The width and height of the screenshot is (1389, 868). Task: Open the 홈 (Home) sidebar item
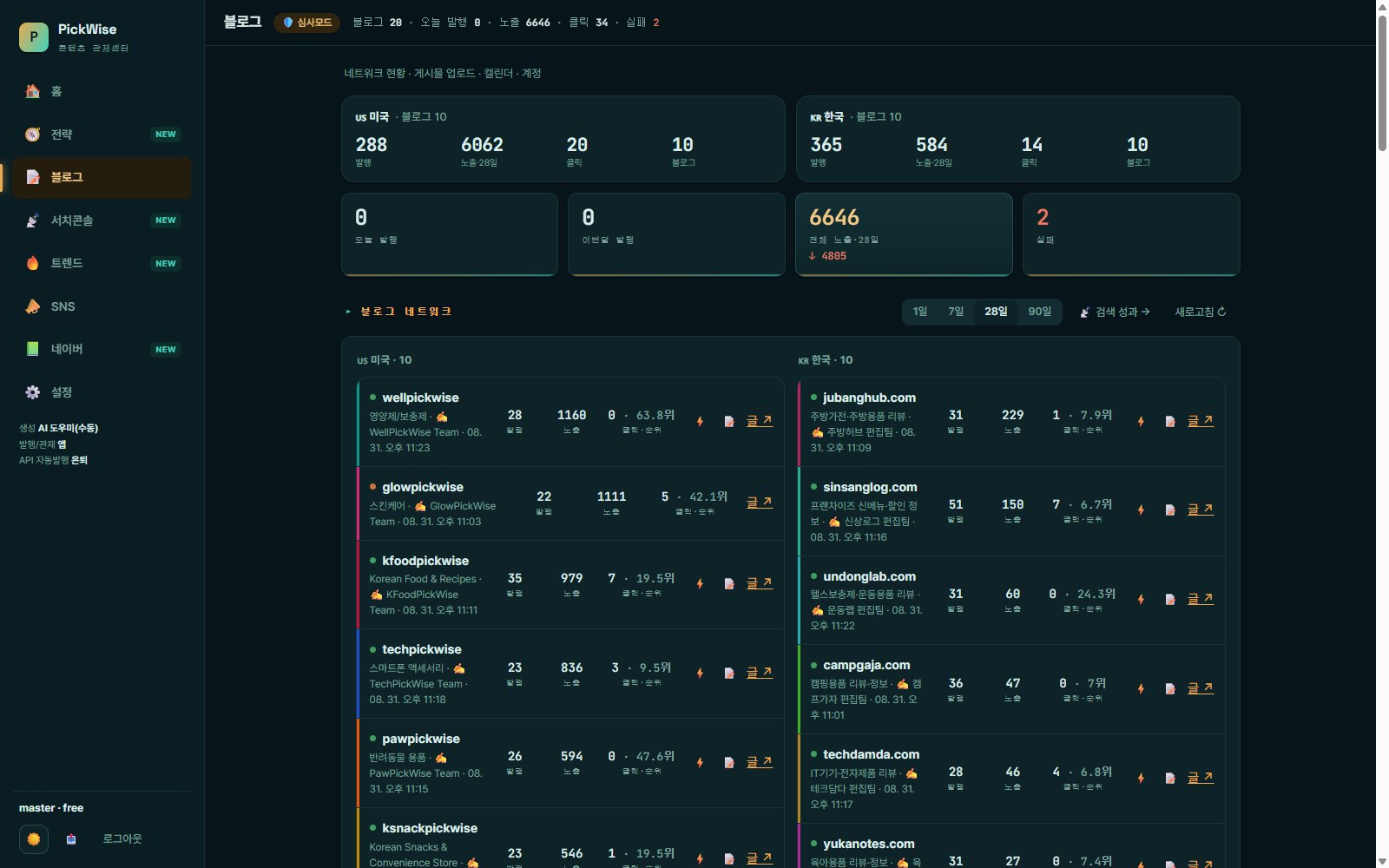pos(102,91)
